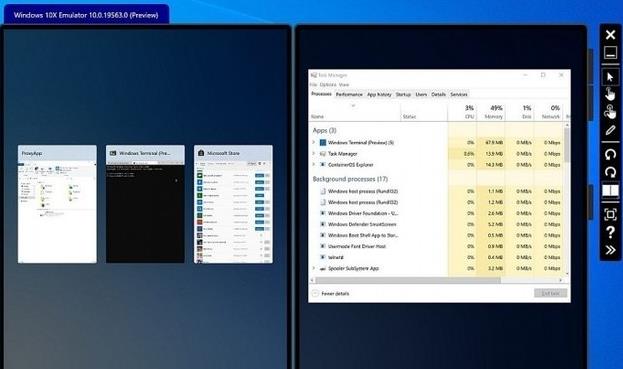The image size is (623, 369).
Task: Select the mouse pointer input tool
Action: tap(610, 77)
